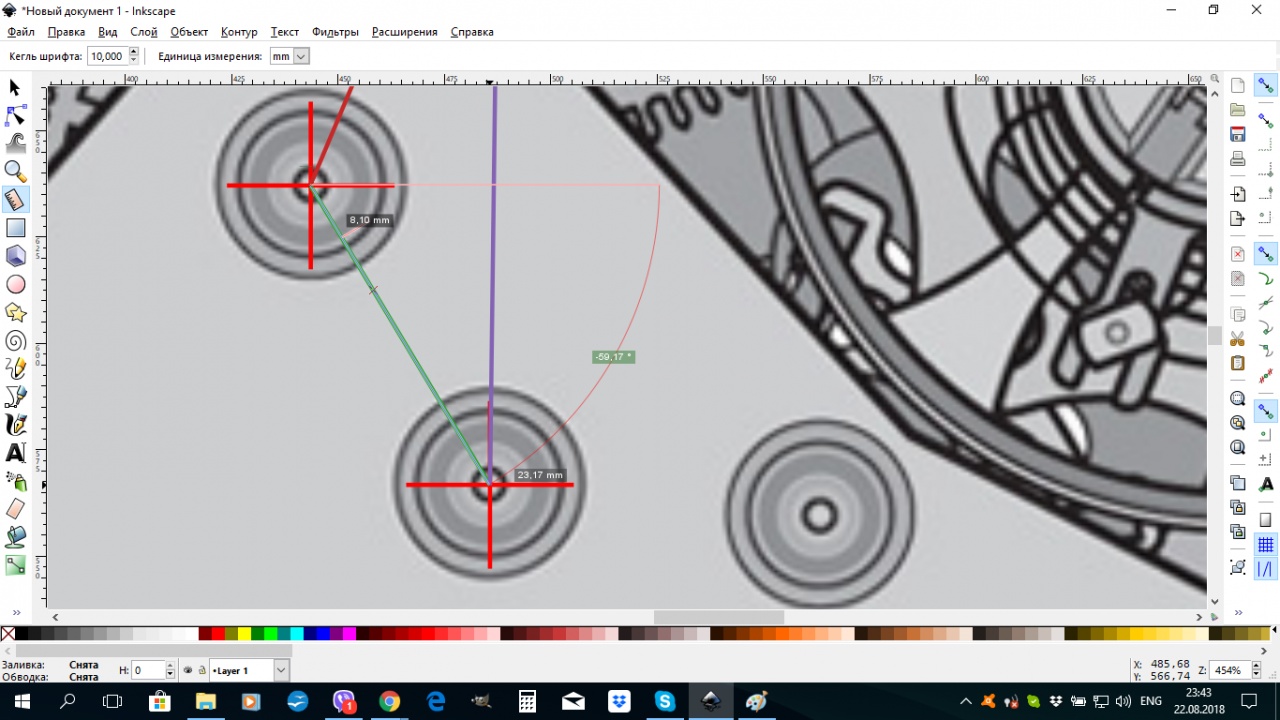The width and height of the screenshot is (1280, 720).
Task: Choose the Zoom magnifier tool
Action: coord(15,171)
